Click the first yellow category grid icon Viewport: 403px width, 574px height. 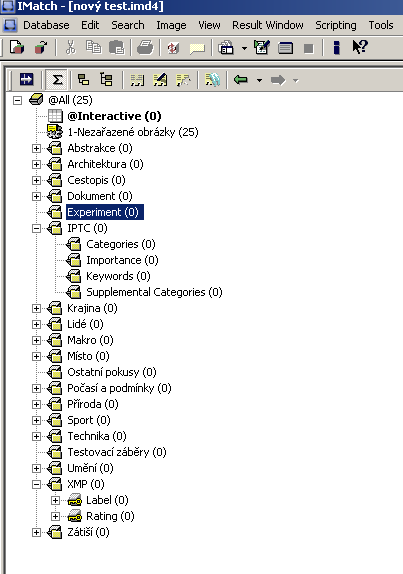click(x=137, y=79)
